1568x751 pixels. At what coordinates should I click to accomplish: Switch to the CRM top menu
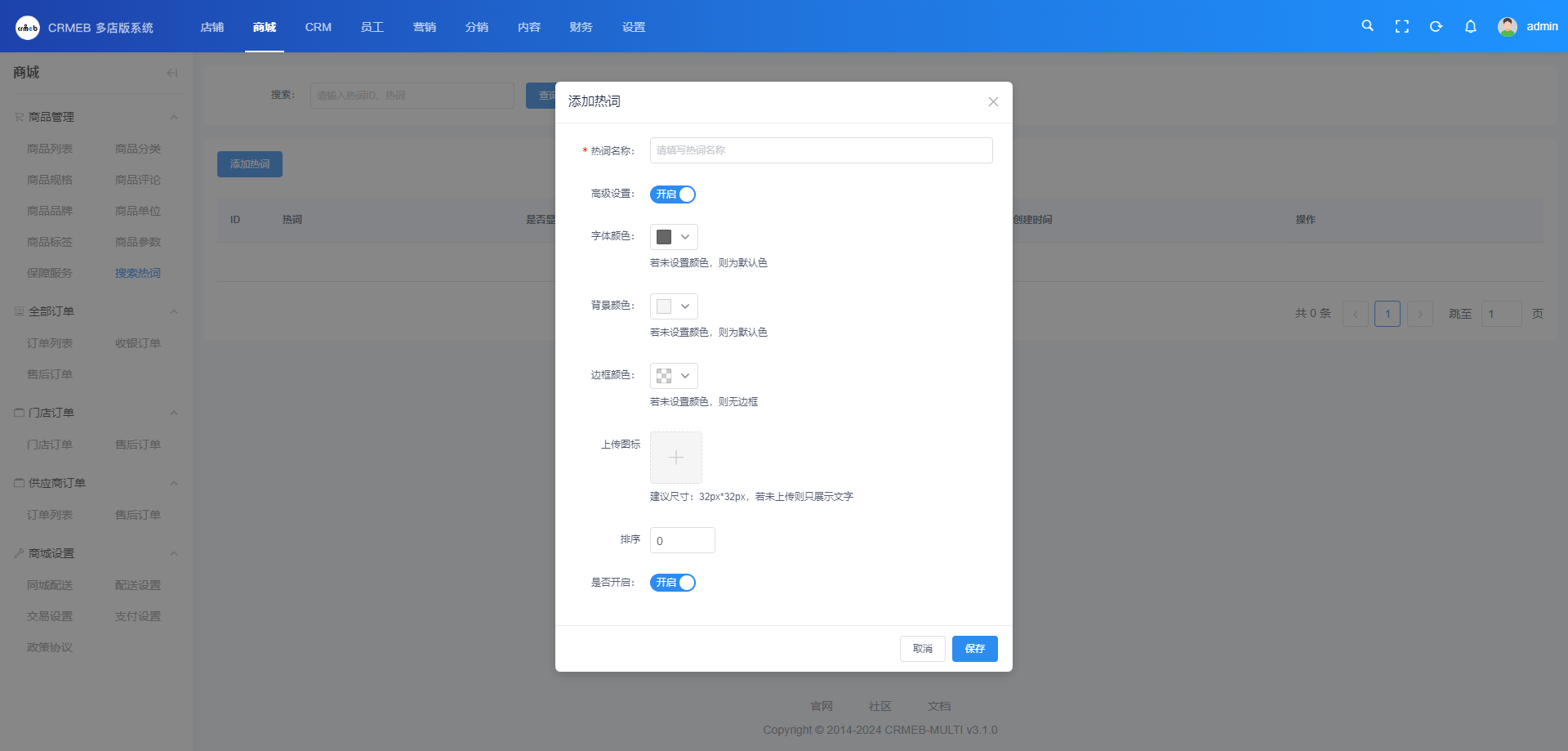[318, 27]
